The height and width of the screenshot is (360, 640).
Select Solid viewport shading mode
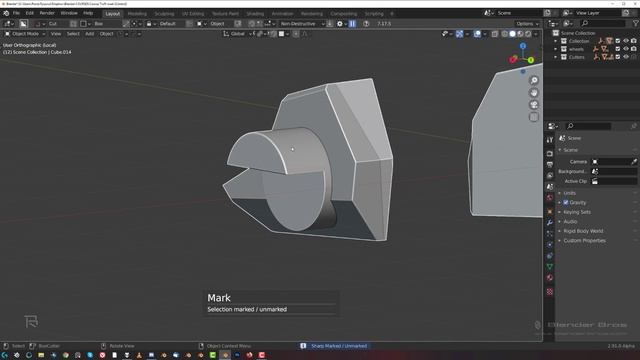(x=512, y=34)
